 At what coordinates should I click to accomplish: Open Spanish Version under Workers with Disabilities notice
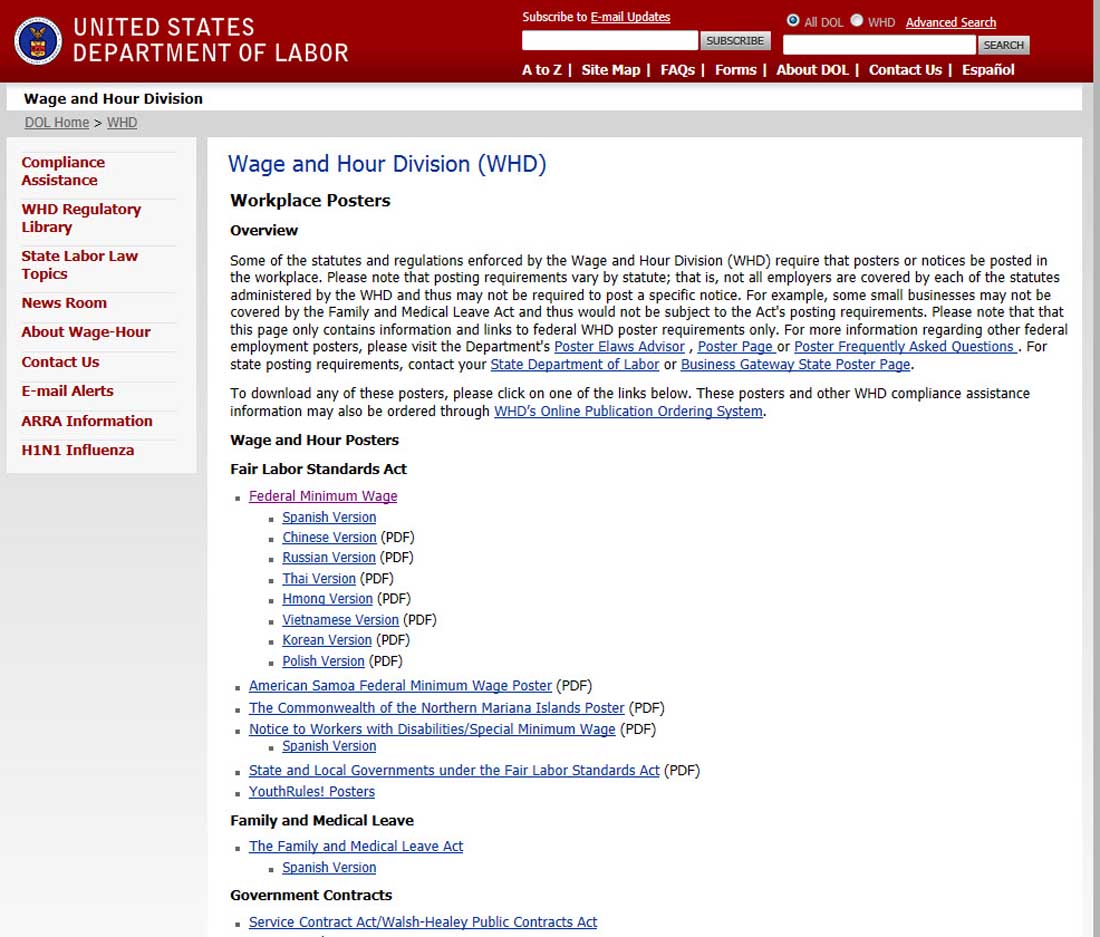click(x=329, y=747)
